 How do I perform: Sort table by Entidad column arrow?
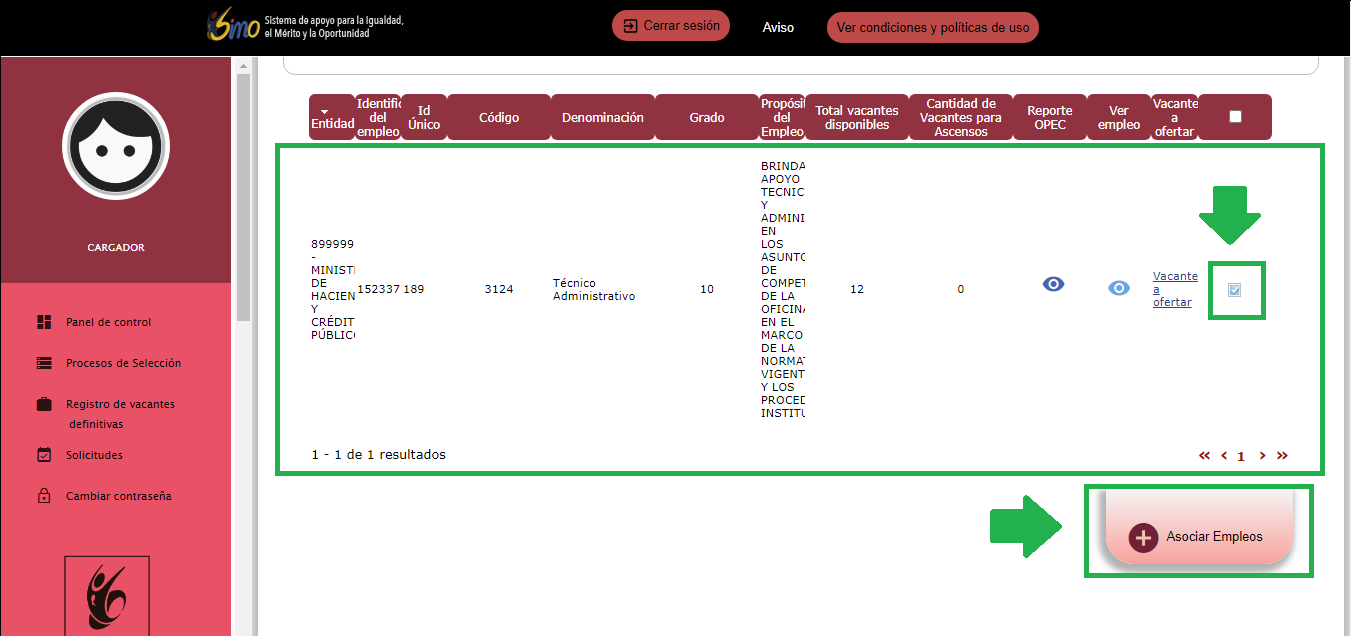pyautogui.click(x=324, y=111)
